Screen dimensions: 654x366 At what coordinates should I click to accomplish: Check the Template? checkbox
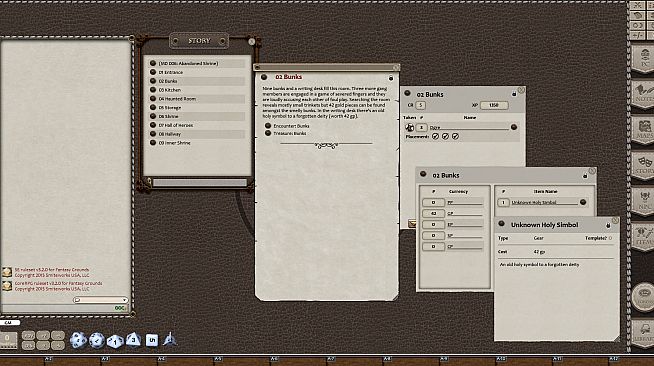(611, 238)
